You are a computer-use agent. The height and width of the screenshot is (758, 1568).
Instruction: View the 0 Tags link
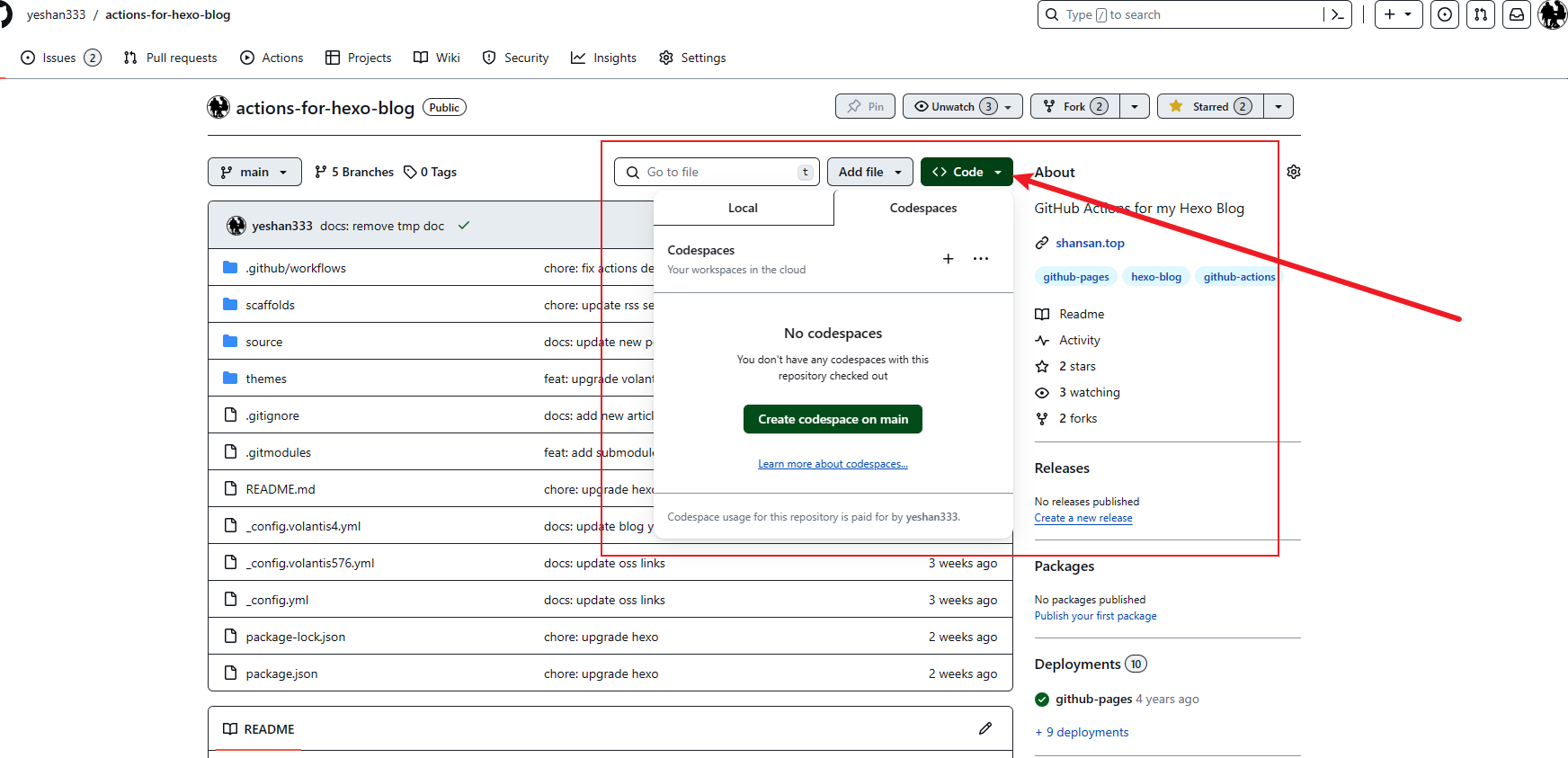(431, 172)
